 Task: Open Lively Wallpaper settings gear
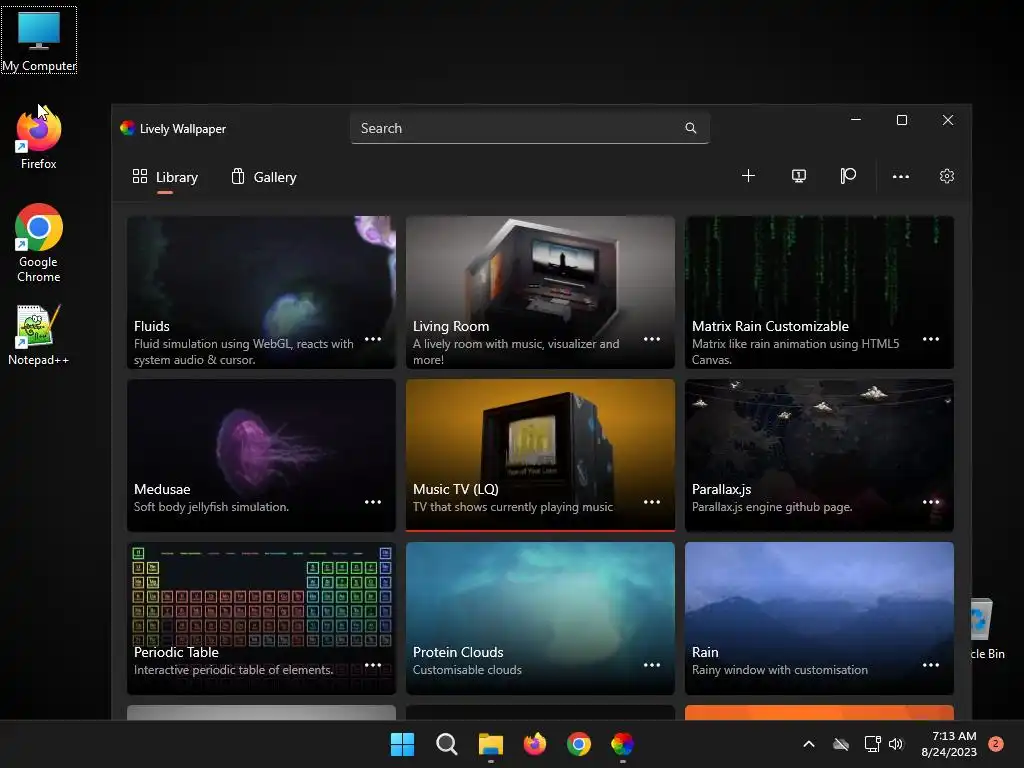[946, 176]
